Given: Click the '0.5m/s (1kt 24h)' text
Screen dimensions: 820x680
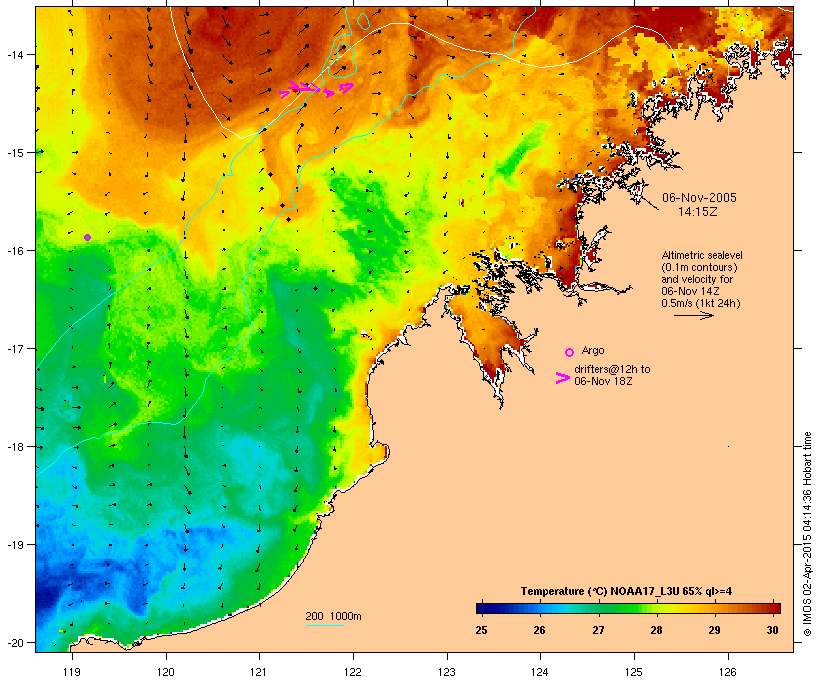Looking at the screenshot, I should [701, 303].
